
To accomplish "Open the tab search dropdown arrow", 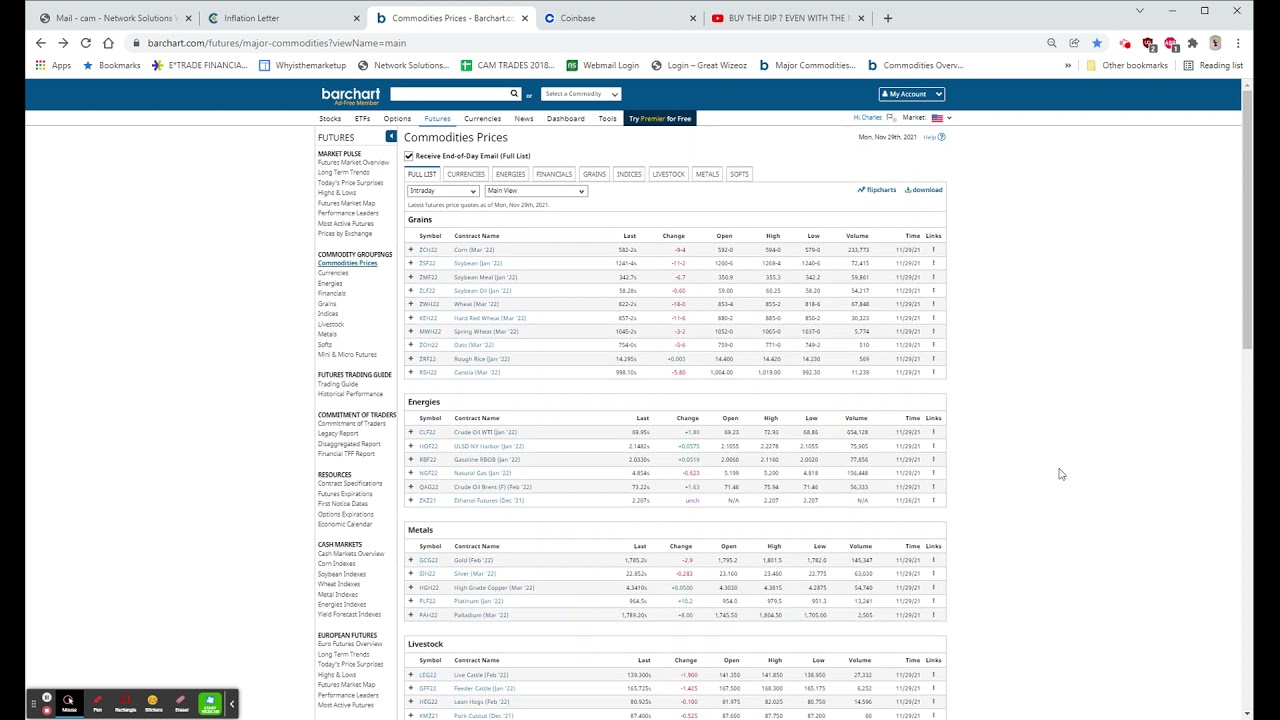I will 1139,11.
